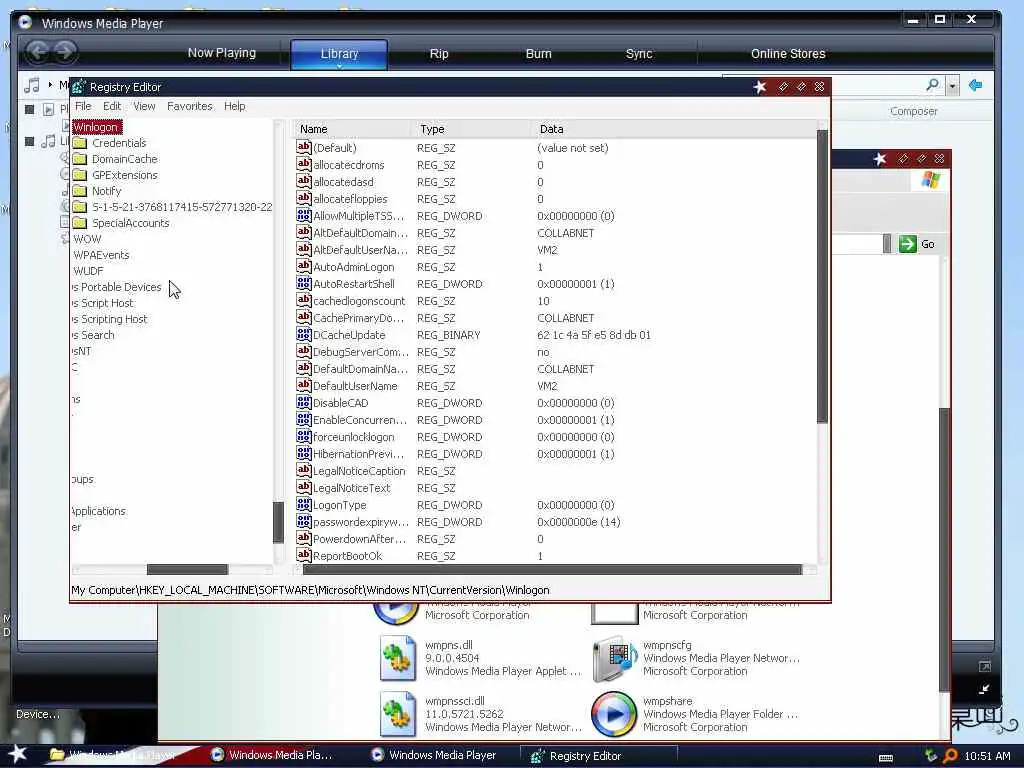Open the wmpnscfg application icon

coord(614,658)
